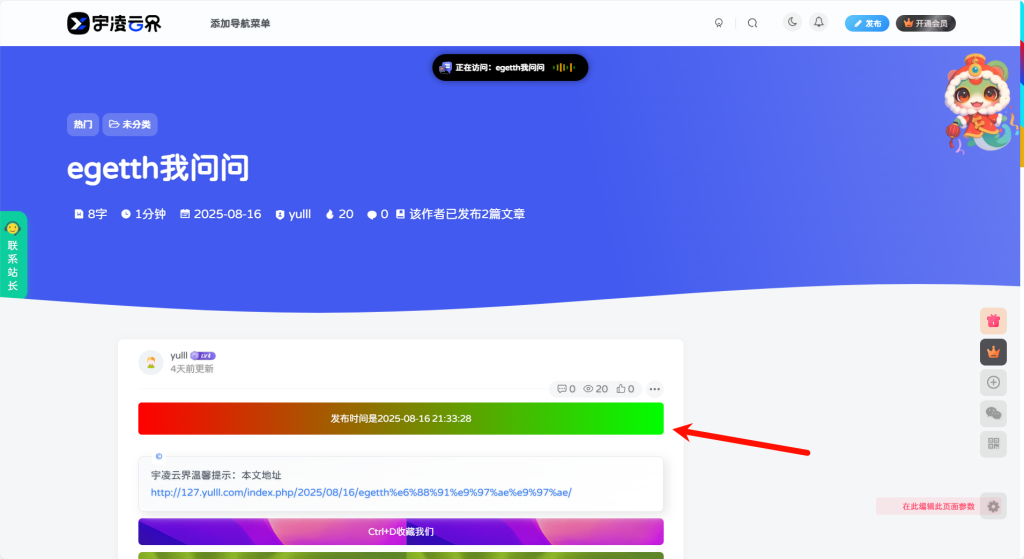1024x559 pixels.
Task: Click the medal rank icon in header
Action: pyautogui.click(x=718, y=23)
